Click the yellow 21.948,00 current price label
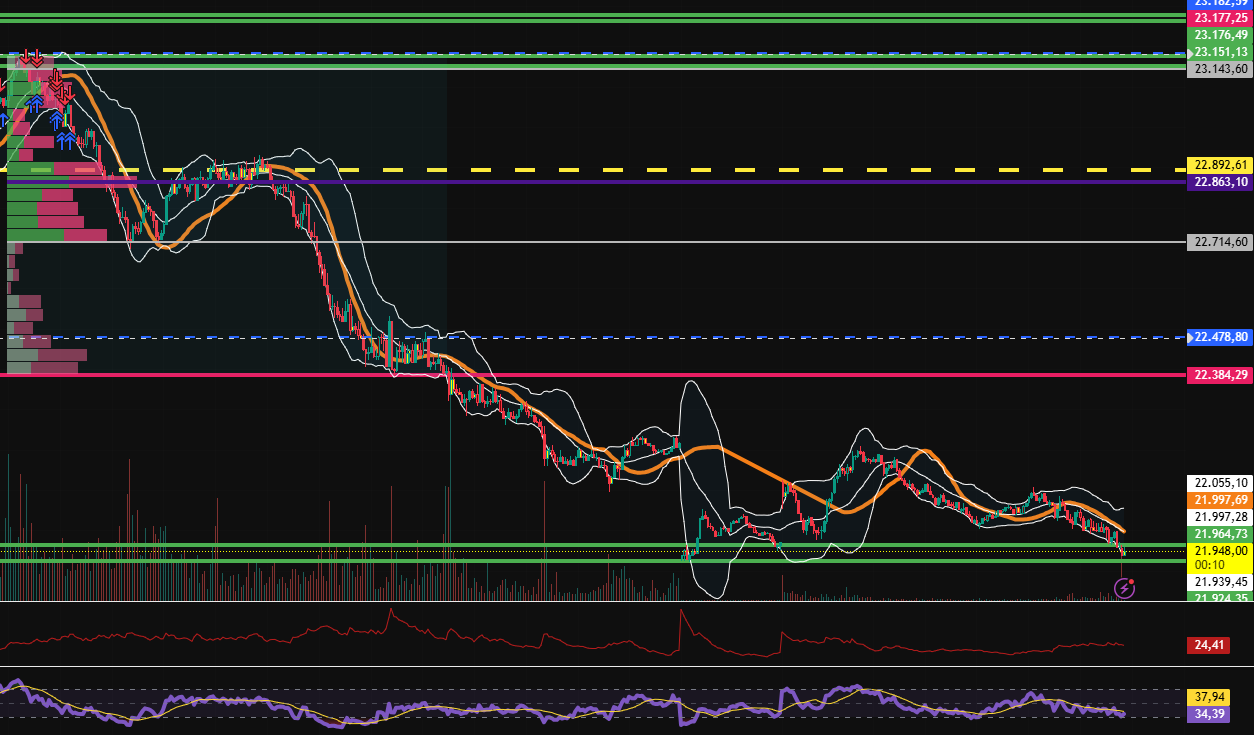1254x735 pixels. tap(1219, 551)
